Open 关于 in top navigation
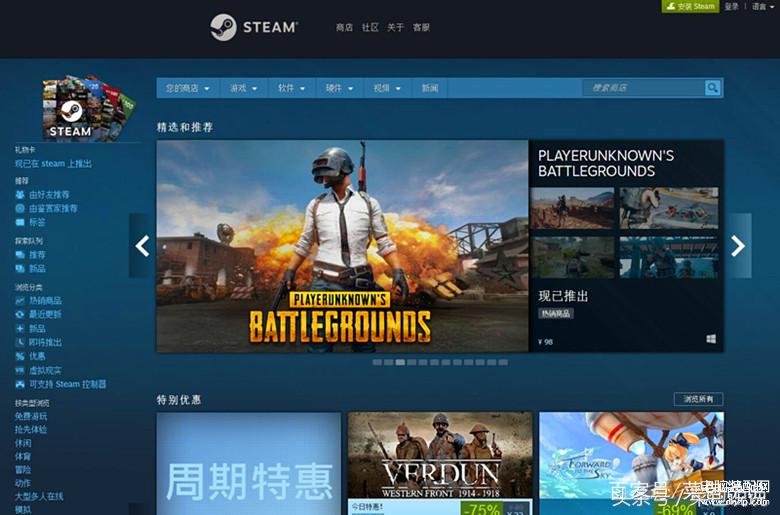The image size is (780, 515). click(395, 27)
